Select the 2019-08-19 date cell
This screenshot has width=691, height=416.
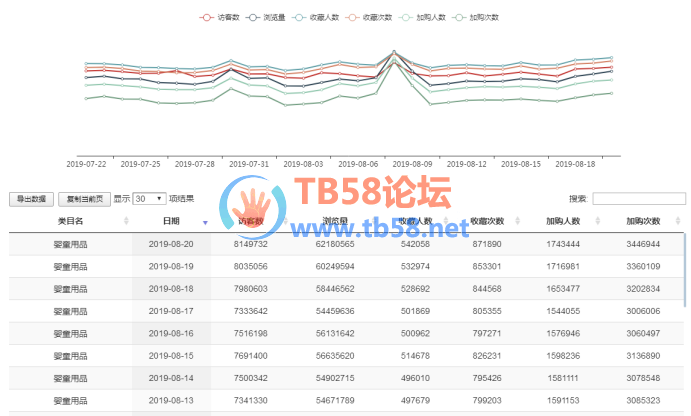coord(171,267)
